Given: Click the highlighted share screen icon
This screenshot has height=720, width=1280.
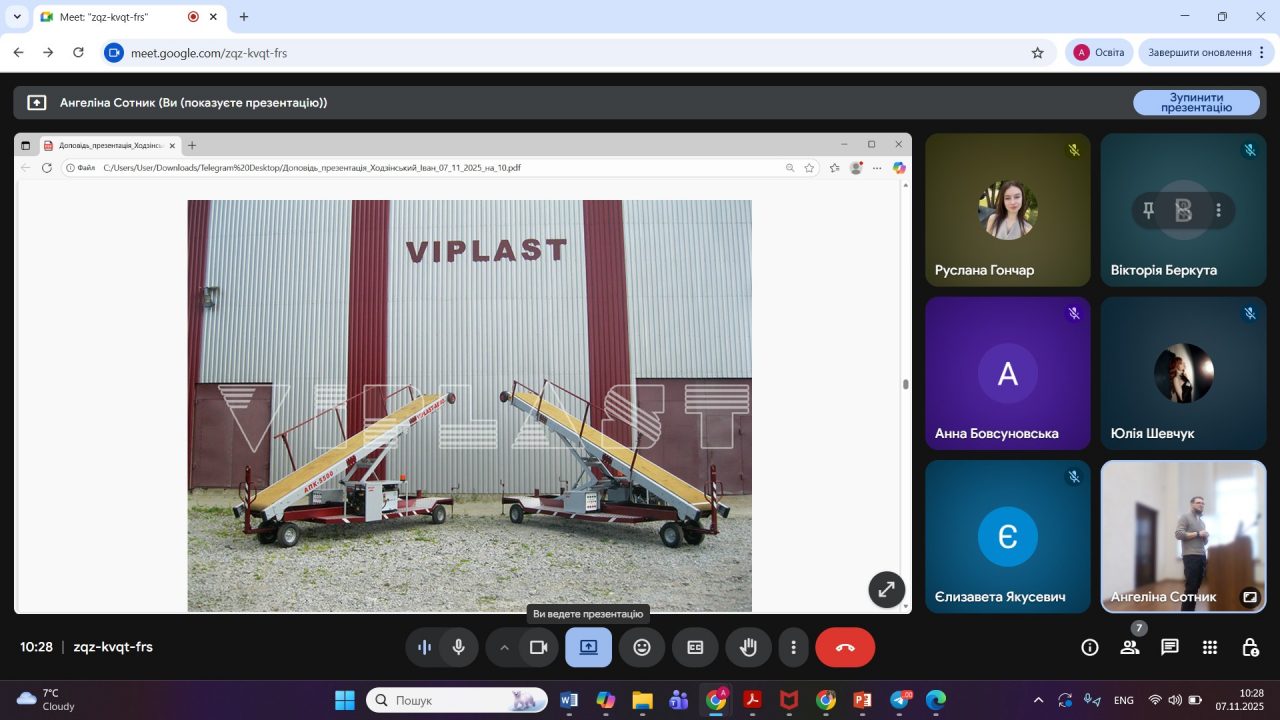Looking at the screenshot, I should coord(588,647).
